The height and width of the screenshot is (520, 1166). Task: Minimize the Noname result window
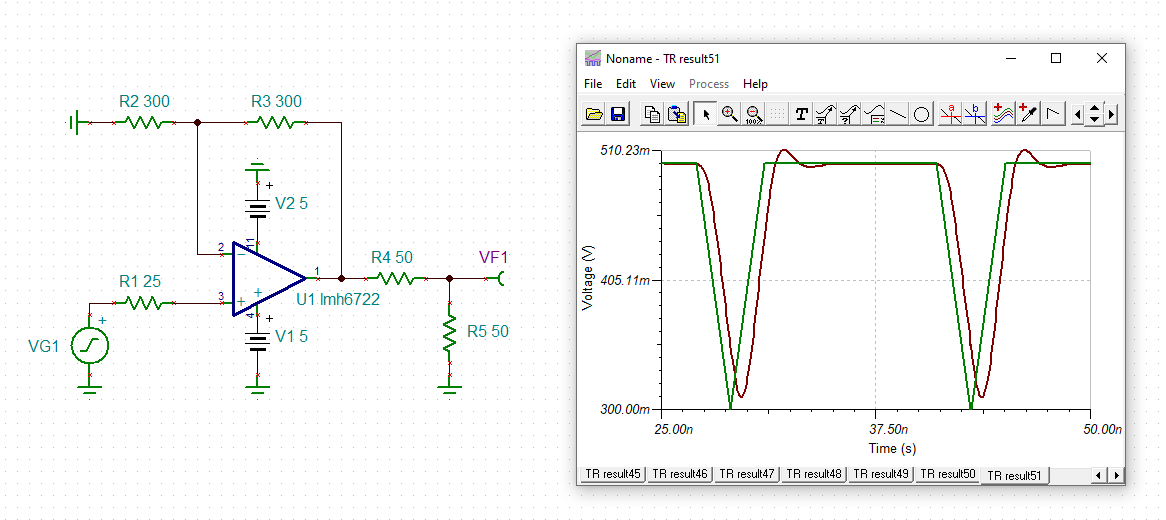pyautogui.click(x=1010, y=58)
